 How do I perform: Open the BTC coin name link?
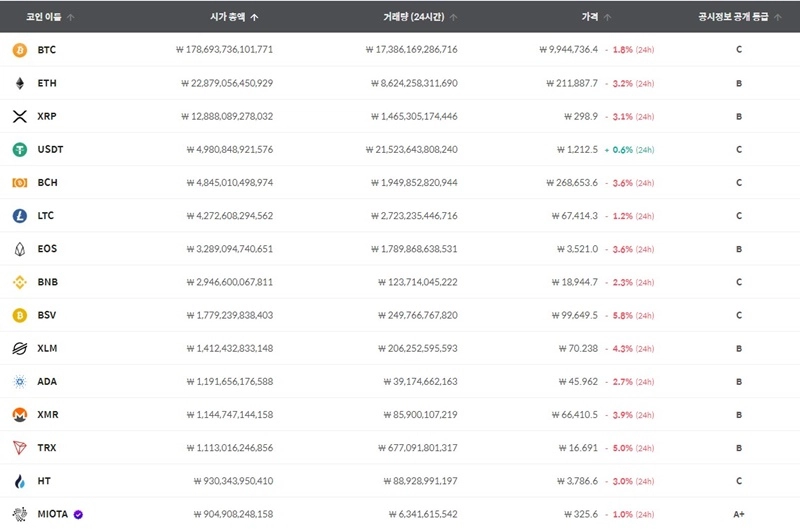point(46,50)
